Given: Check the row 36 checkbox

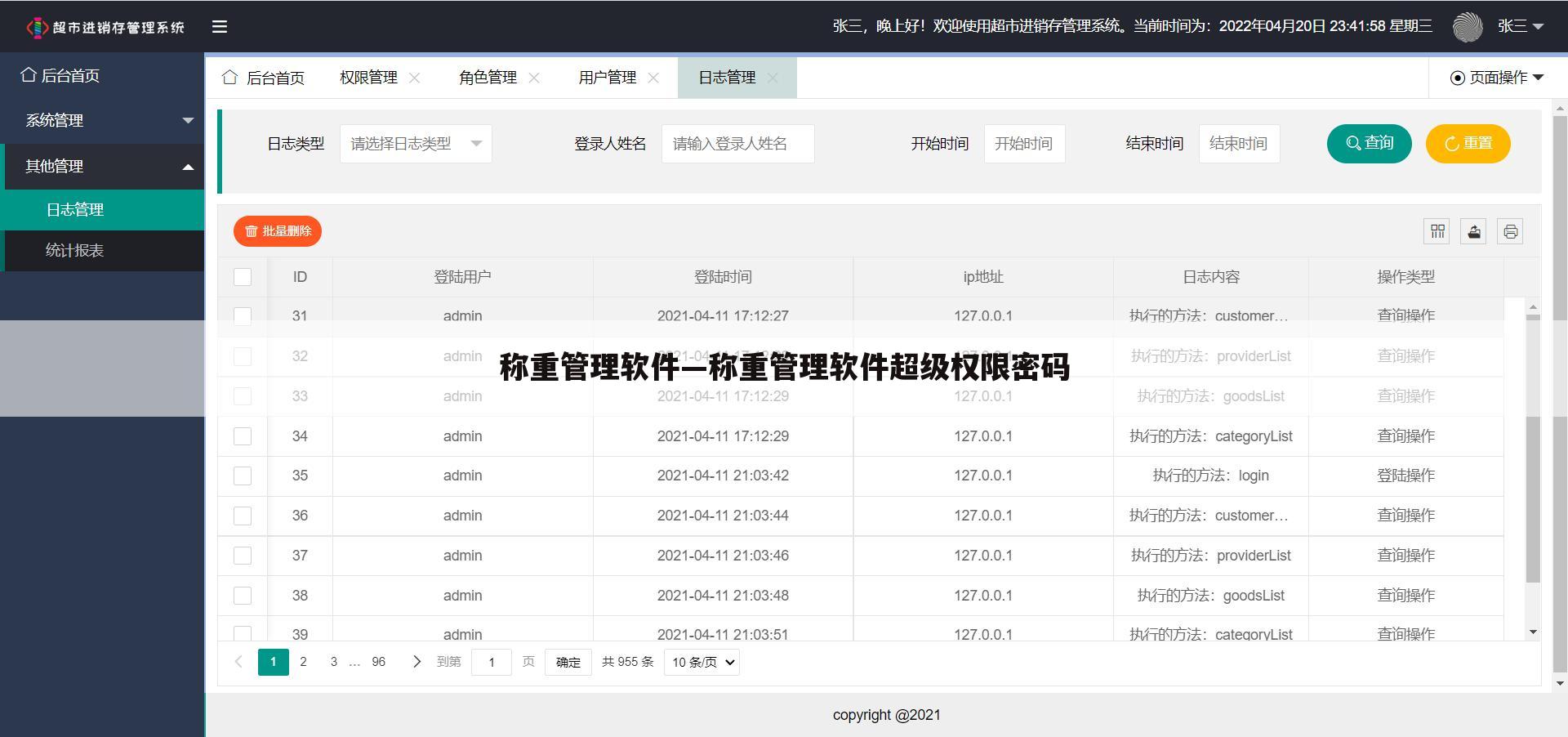Looking at the screenshot, I should [243, 516].
